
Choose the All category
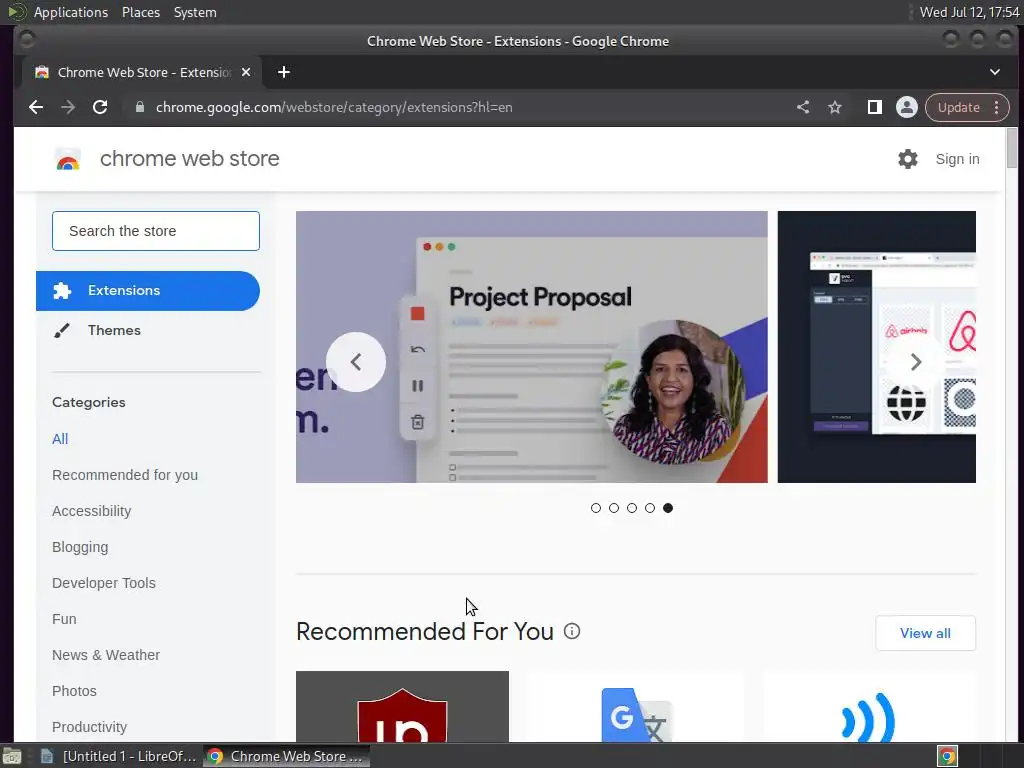click(60, 439)
